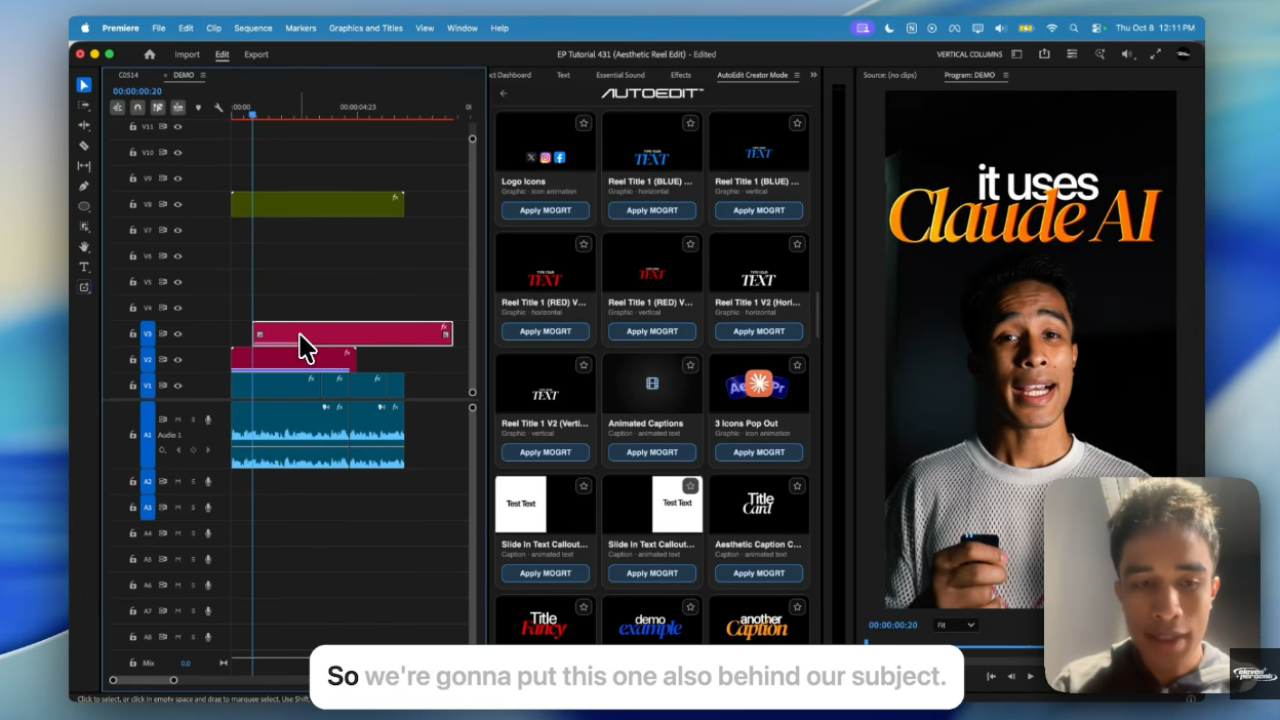The height and width of the screenshot is (720, 1280).
Task: Open the Sequence menu
Action: coord(253,28)
